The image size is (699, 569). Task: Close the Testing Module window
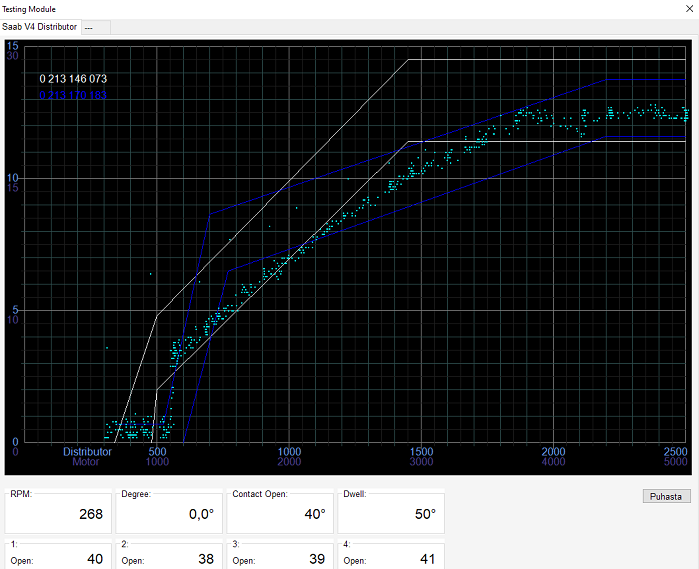[689, 8]
